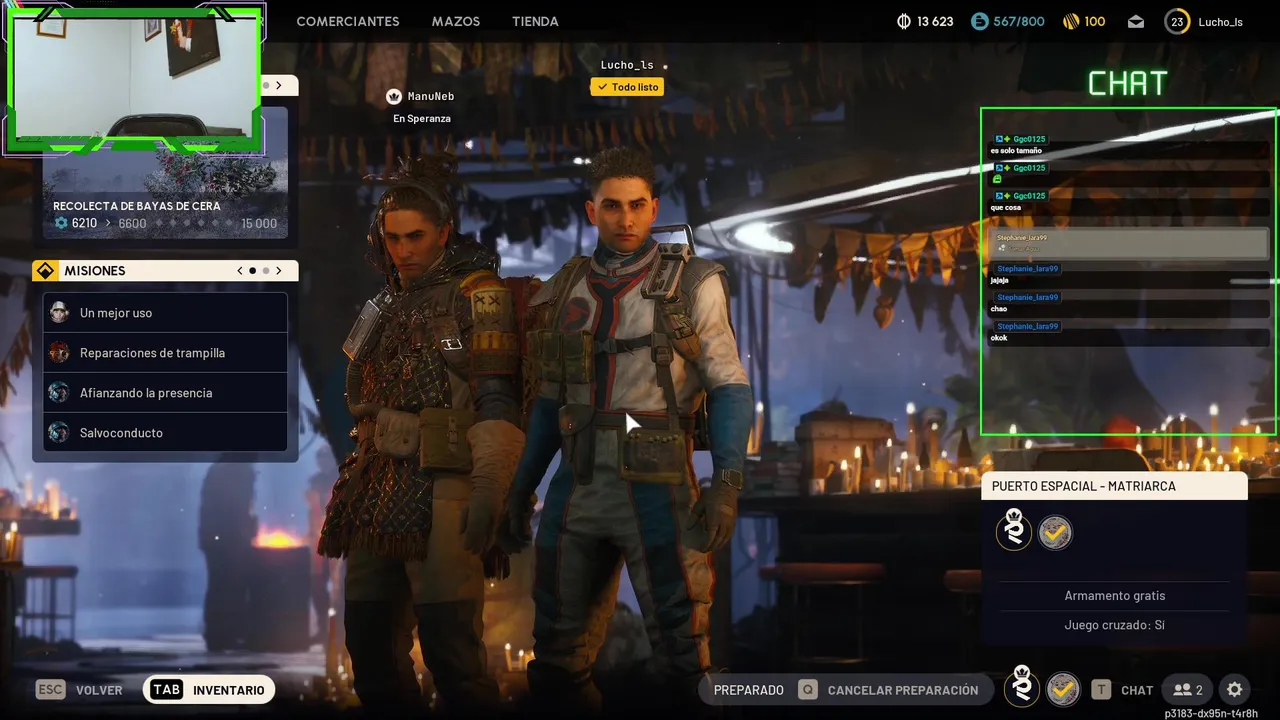Click the PREPARADO status label
This screenshot has height=720, width=1280.
748,690
